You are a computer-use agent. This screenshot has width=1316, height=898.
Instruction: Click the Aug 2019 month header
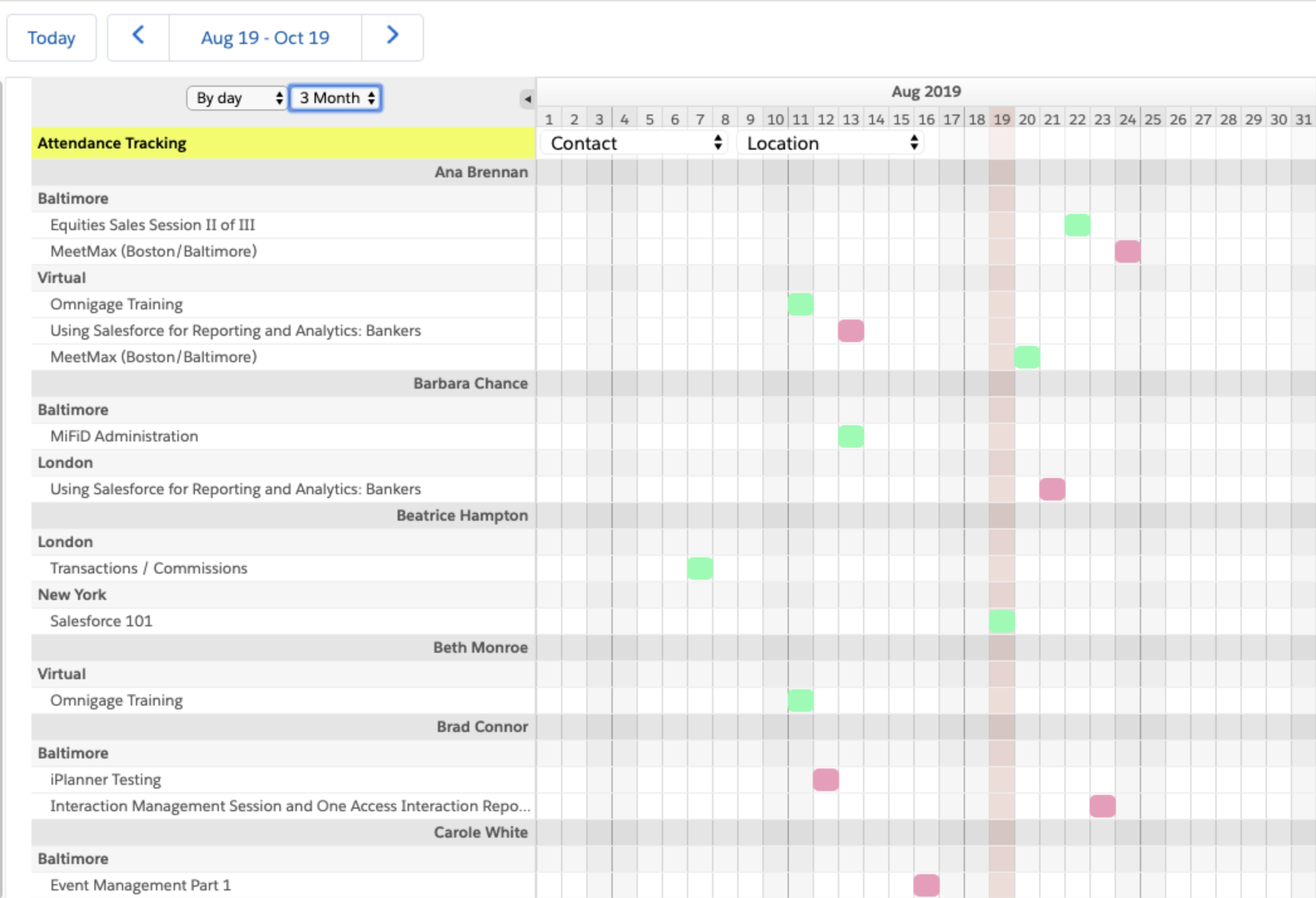[x=926, y=91]
